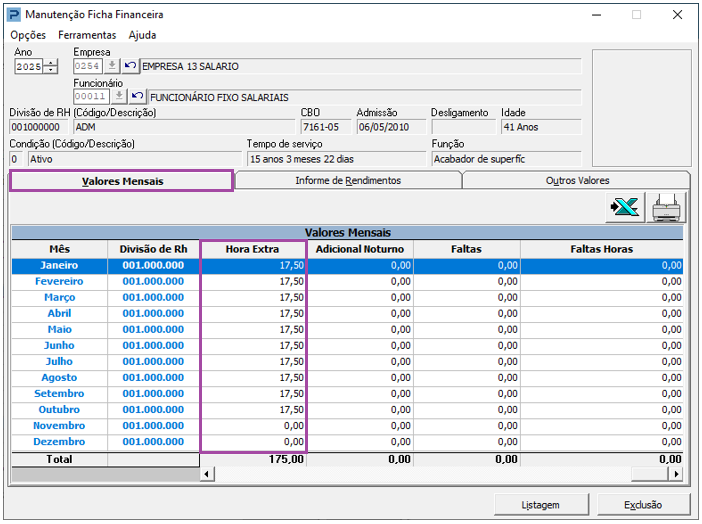Click undo arrow beside Empresa code
The width and height of the screenshot is (702, 524).
(131, 66)
